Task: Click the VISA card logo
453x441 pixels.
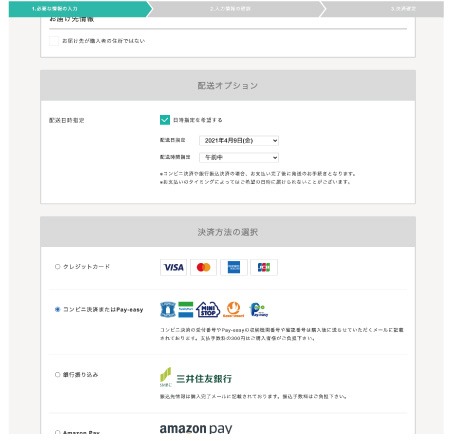Action: [x=173, y=267]
